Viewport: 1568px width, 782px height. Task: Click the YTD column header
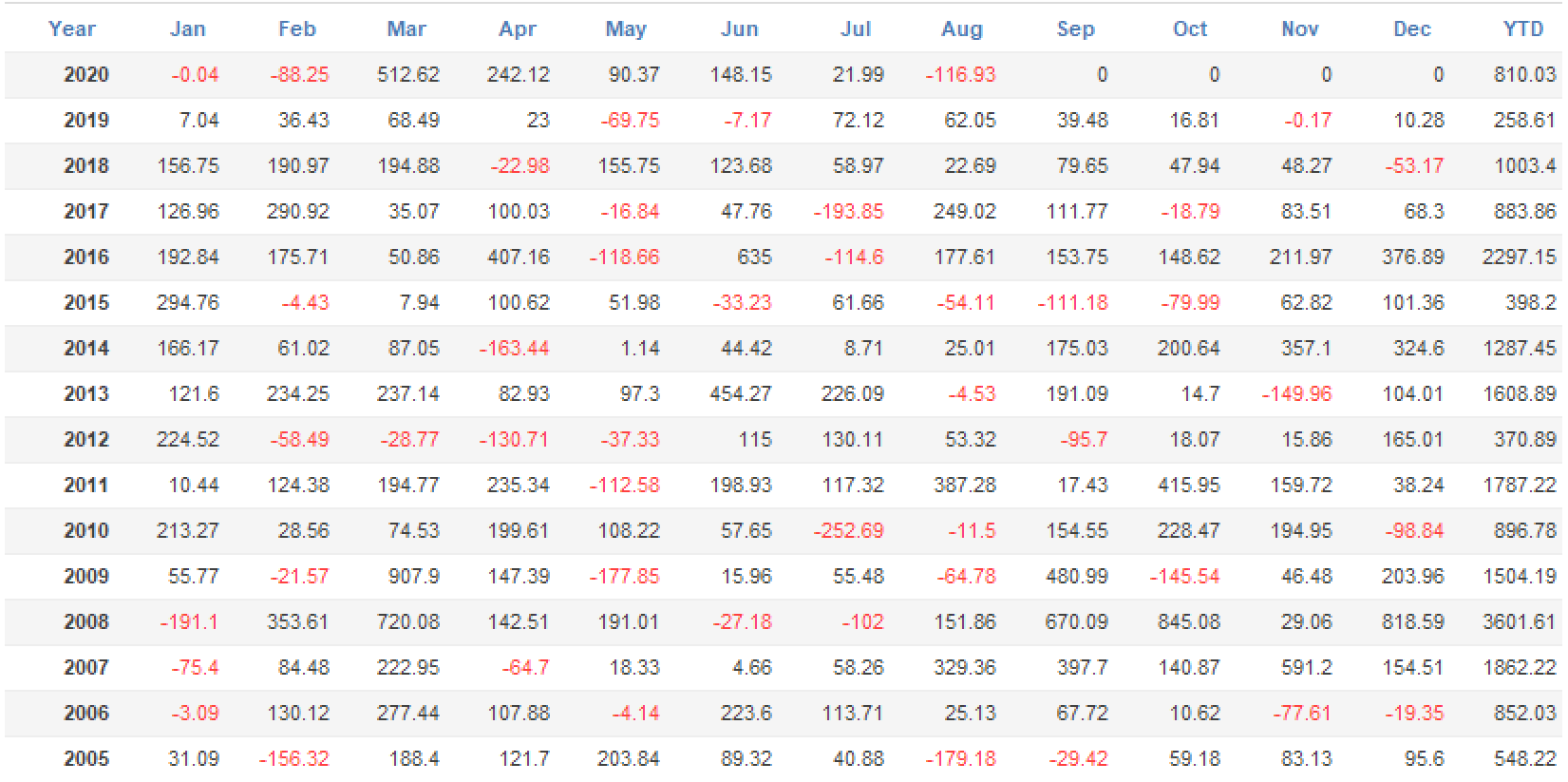click(x=1522, y=29)
